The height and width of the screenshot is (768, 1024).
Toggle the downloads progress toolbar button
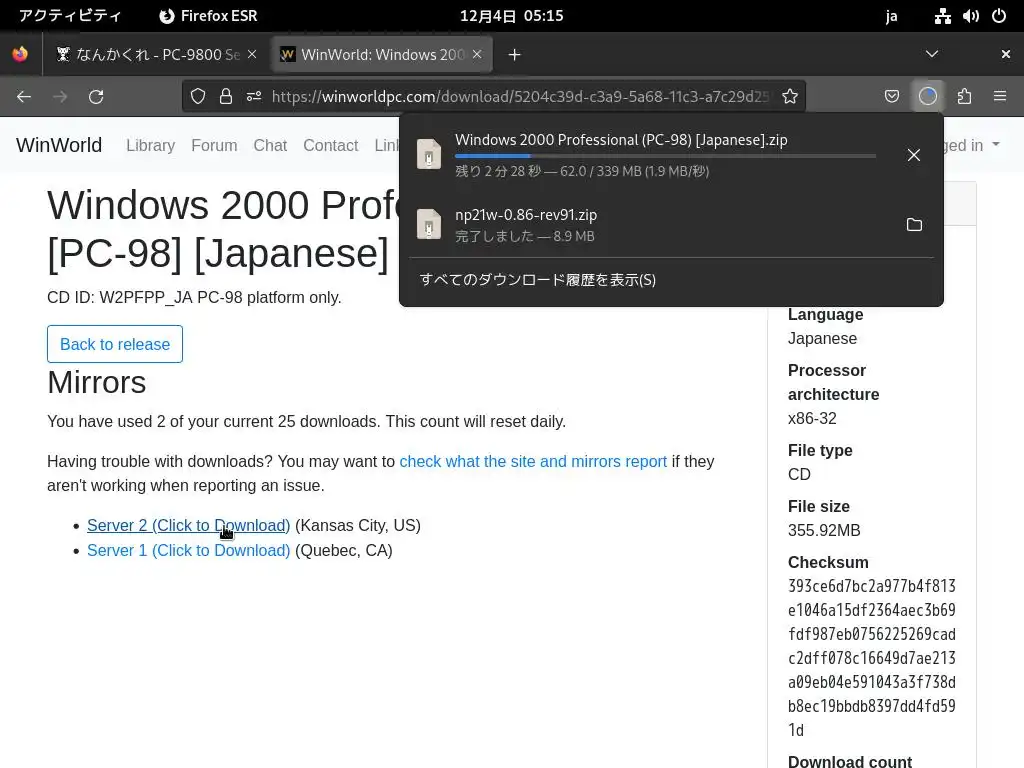pyautogui.click(x=928, y=97)
